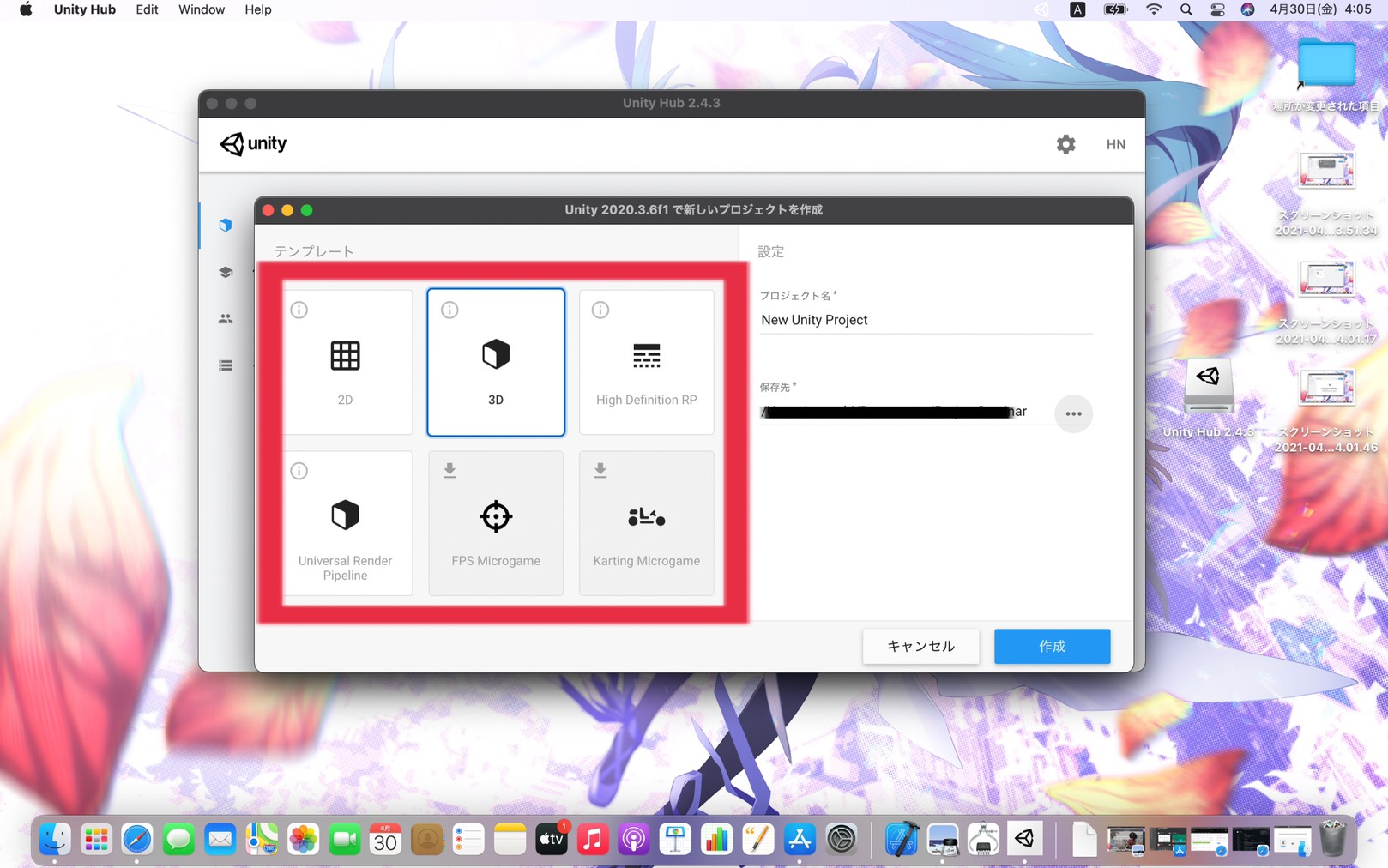Show info for High Definition RP template

(x=600, y=310)
